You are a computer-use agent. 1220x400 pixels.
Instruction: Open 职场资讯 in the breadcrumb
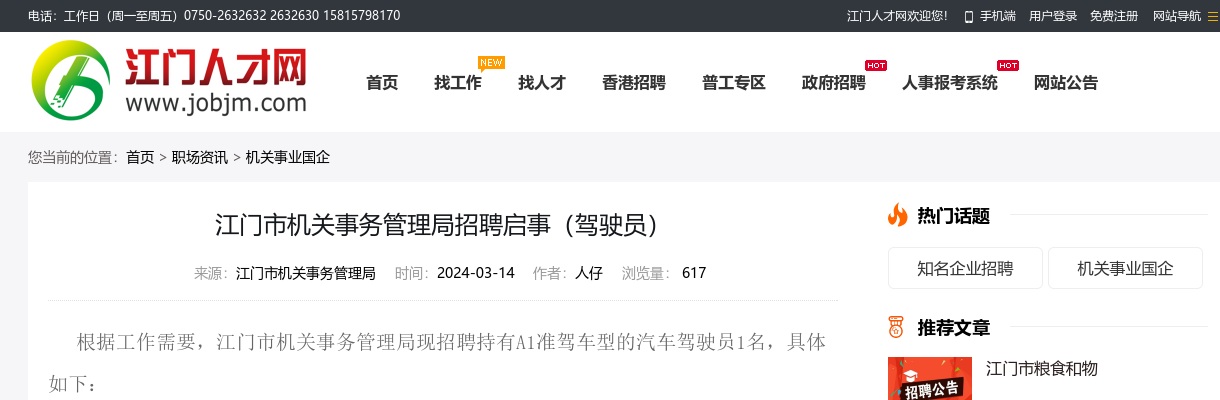pyautogui.click(x=199, y=157)
